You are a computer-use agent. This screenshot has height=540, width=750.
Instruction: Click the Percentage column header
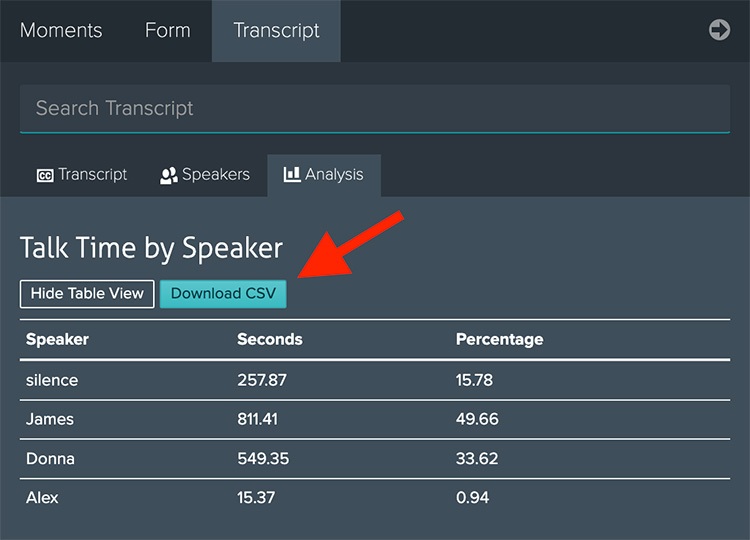499,339
